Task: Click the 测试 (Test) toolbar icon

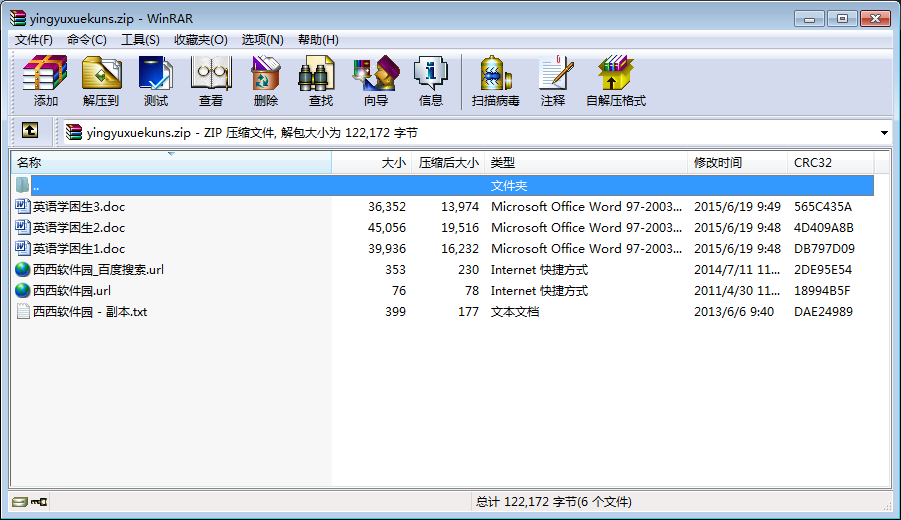Action: (156, 74)
